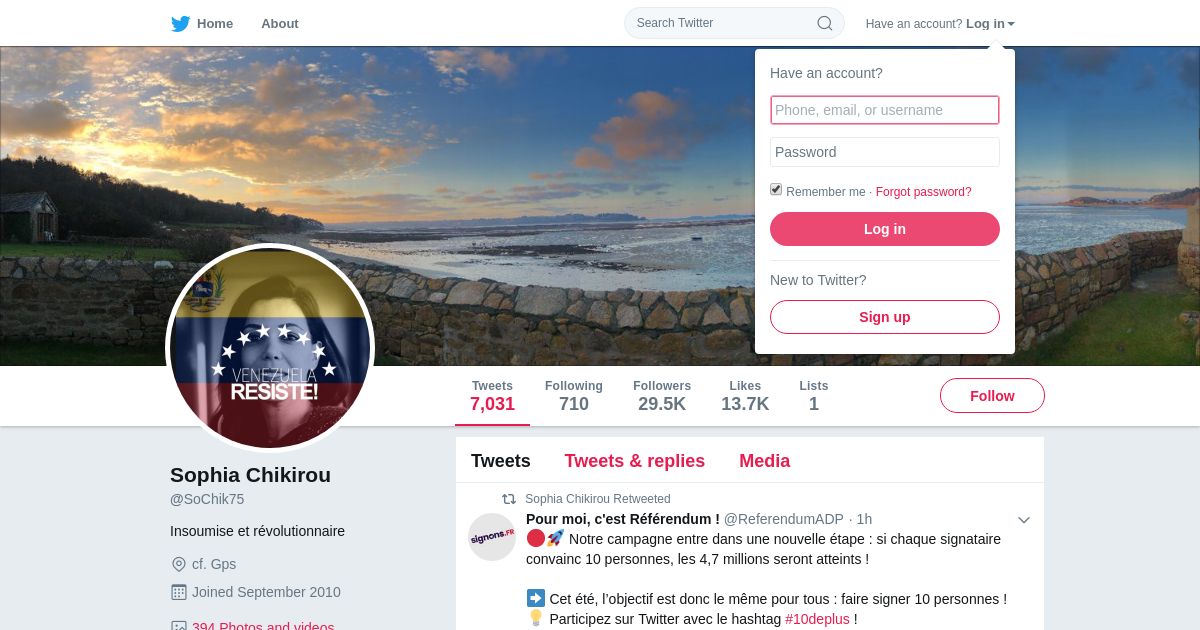Viewport: 1200px width, 630px height.
Task: Click the location pin icon
Action: (179, 564)
